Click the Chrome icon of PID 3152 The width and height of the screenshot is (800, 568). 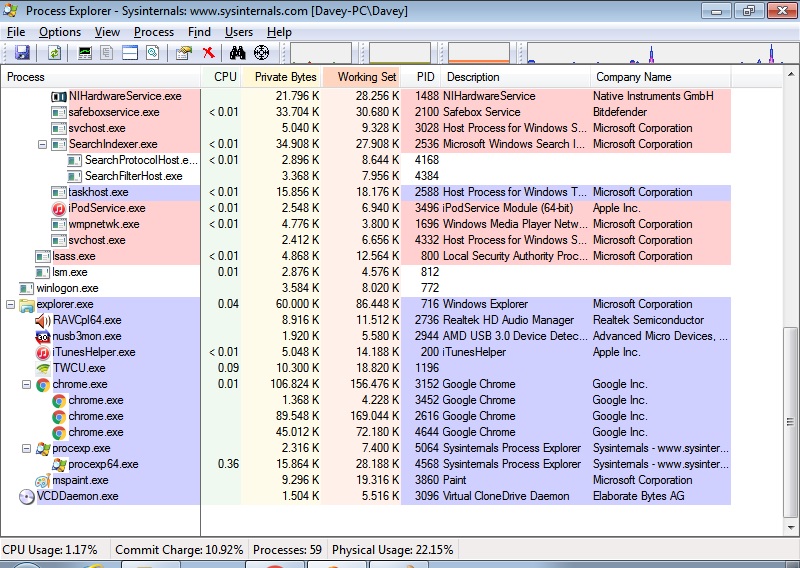(x=43, y=384)
